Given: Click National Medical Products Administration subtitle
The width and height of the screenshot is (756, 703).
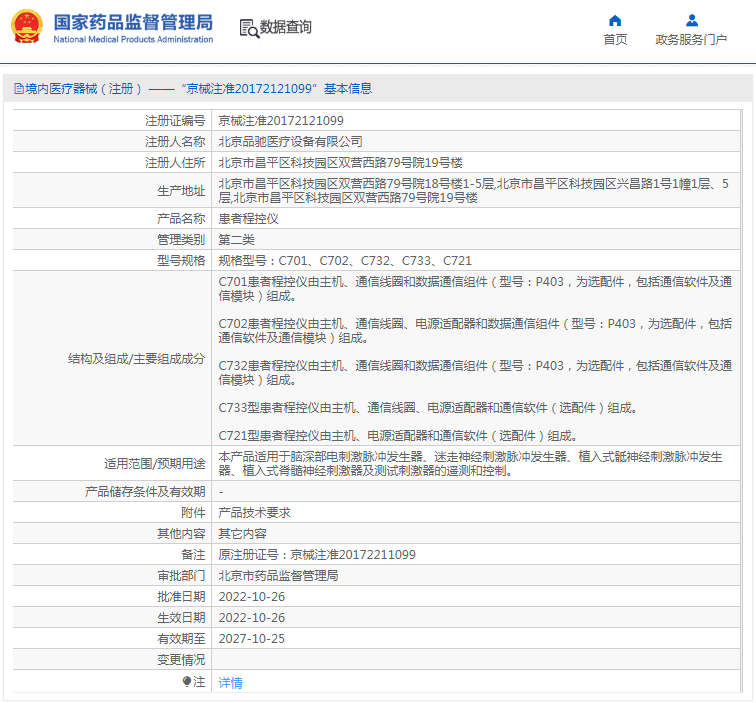Looking at the screenshot, I should click(133, 40).
